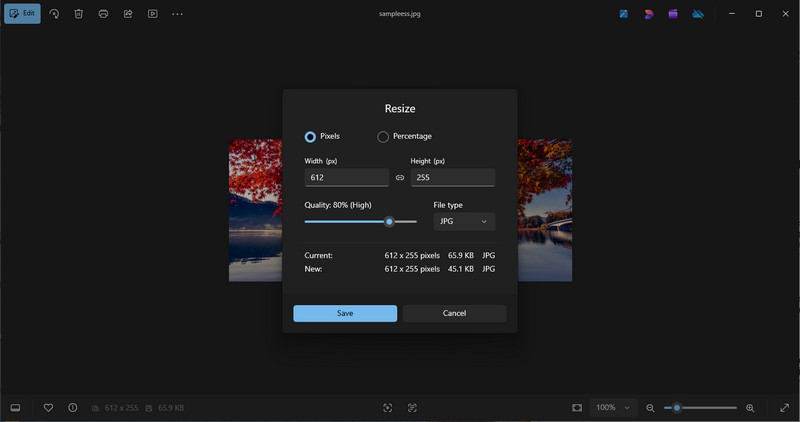The width and height of the screenshot is (800, 422).
Task: Click the Height (px) input field
Action: coord(452,178)
